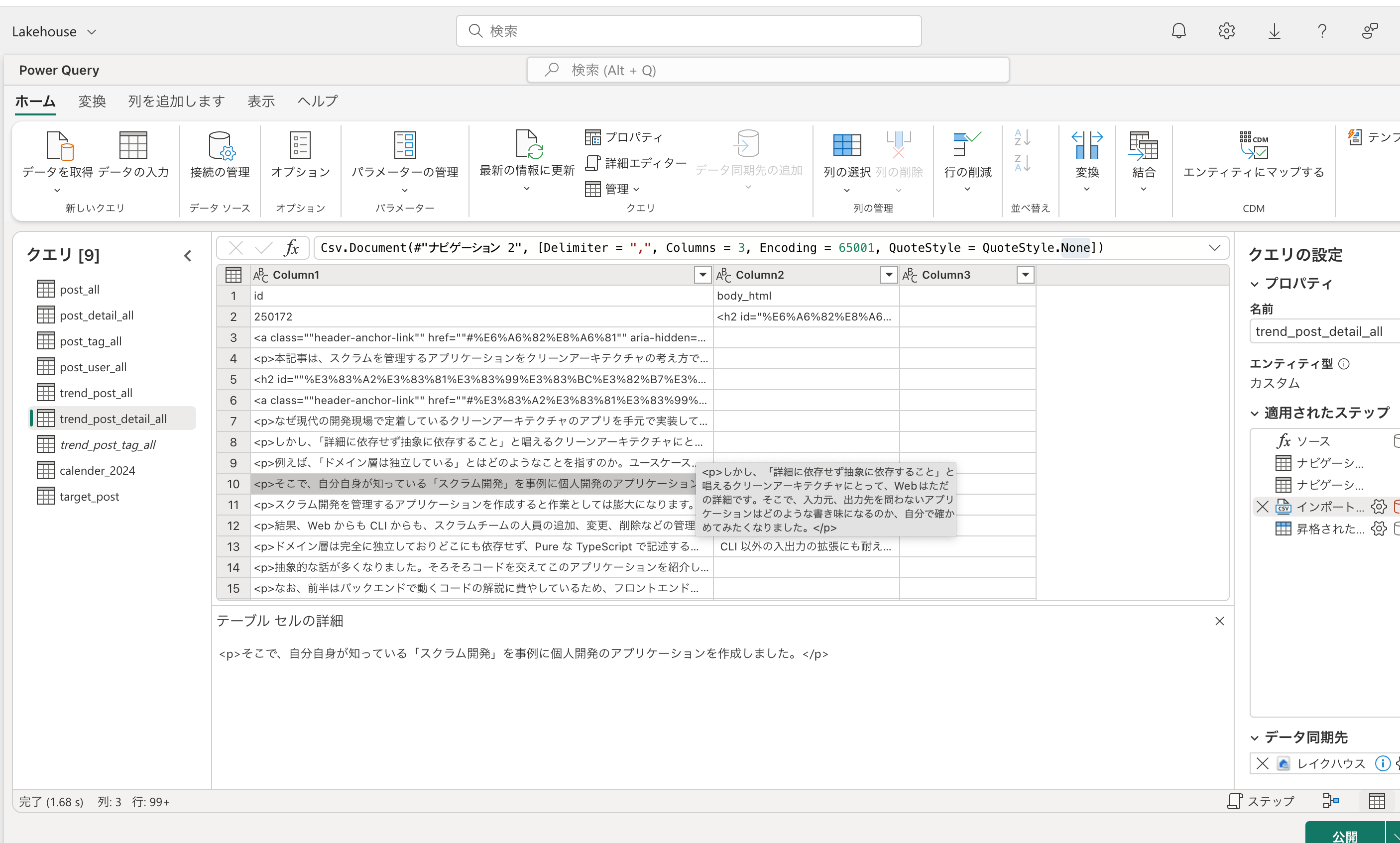Open notifications bell in top bar
The width and height of the screenshot is (1400, 843).
coord(1179,31)
